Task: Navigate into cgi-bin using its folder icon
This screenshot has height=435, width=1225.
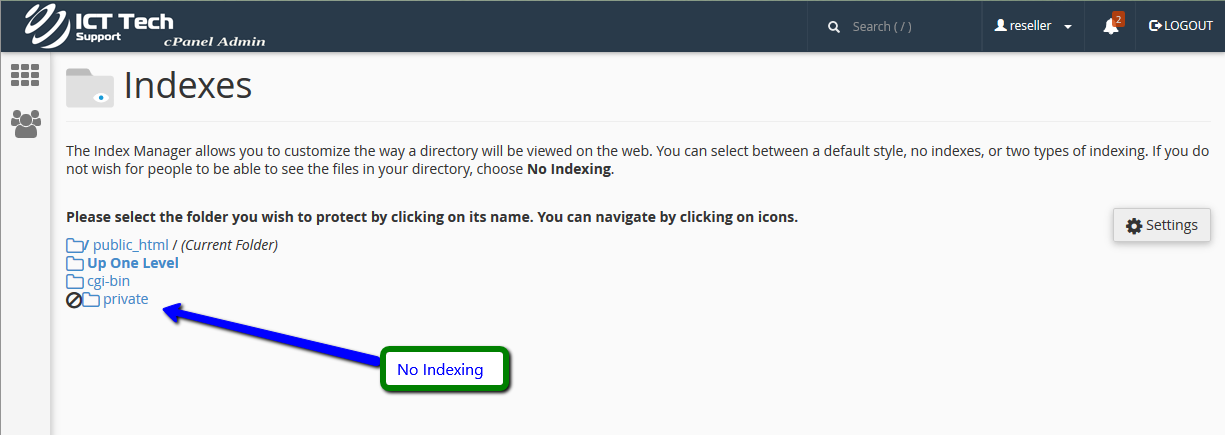Action: tap(75, 282)
